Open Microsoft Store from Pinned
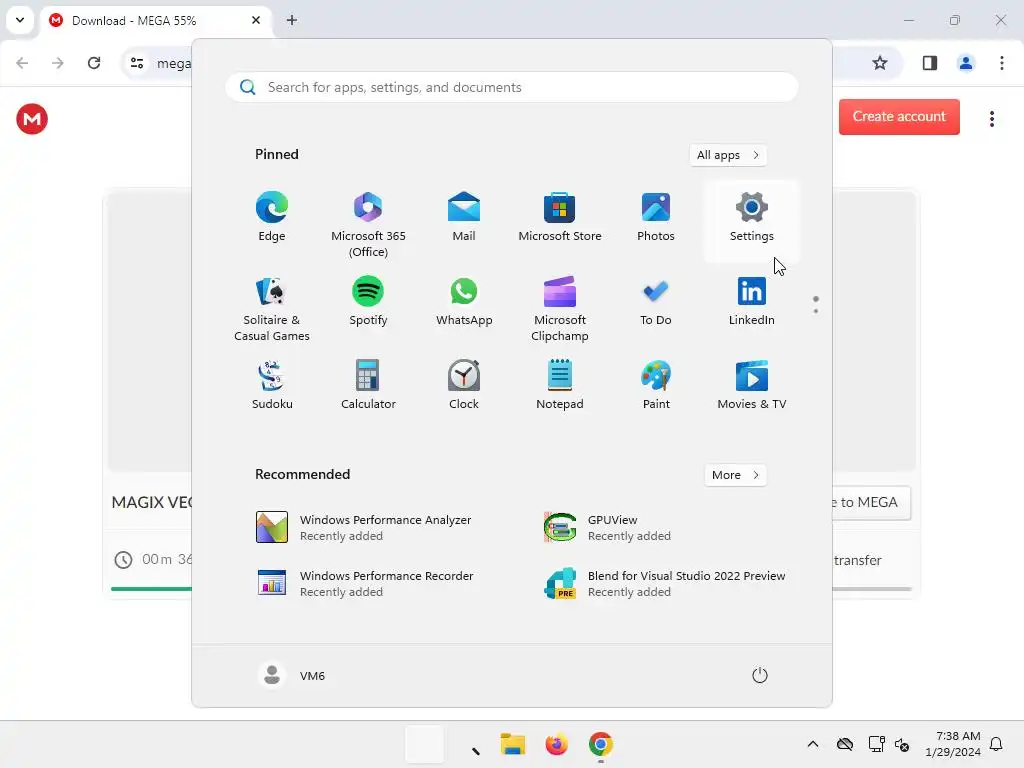The width and height of the screenshot is (1024, 768). pyautogui.click(x=560, y=217)
